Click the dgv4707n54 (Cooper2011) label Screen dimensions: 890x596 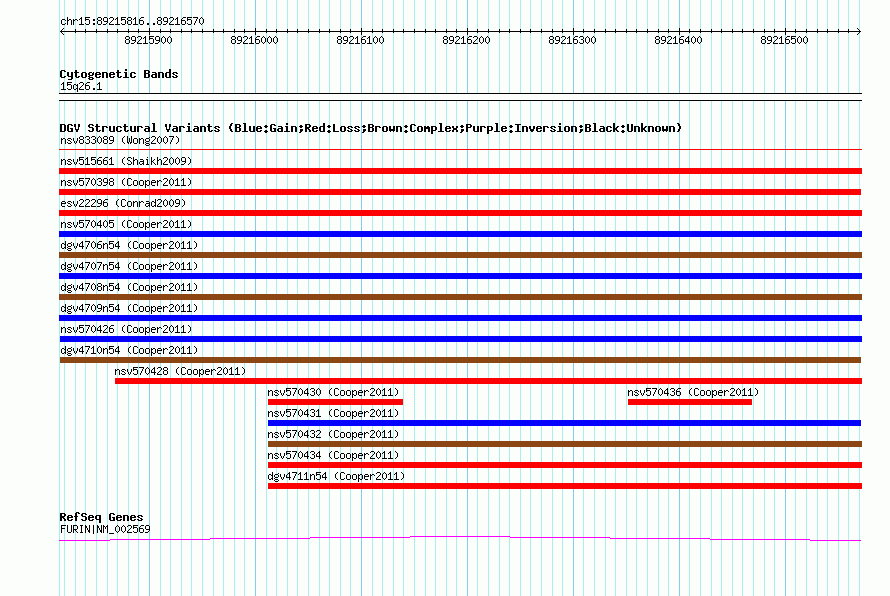coord(129,266)
